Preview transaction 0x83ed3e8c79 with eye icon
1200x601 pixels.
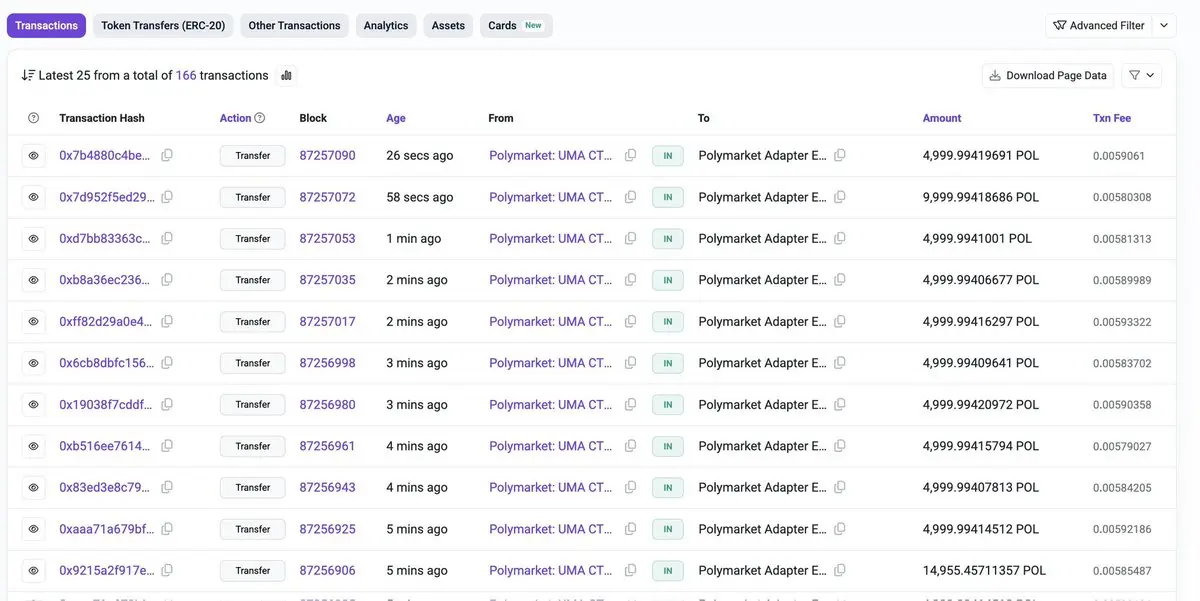[x=33, y=488]
